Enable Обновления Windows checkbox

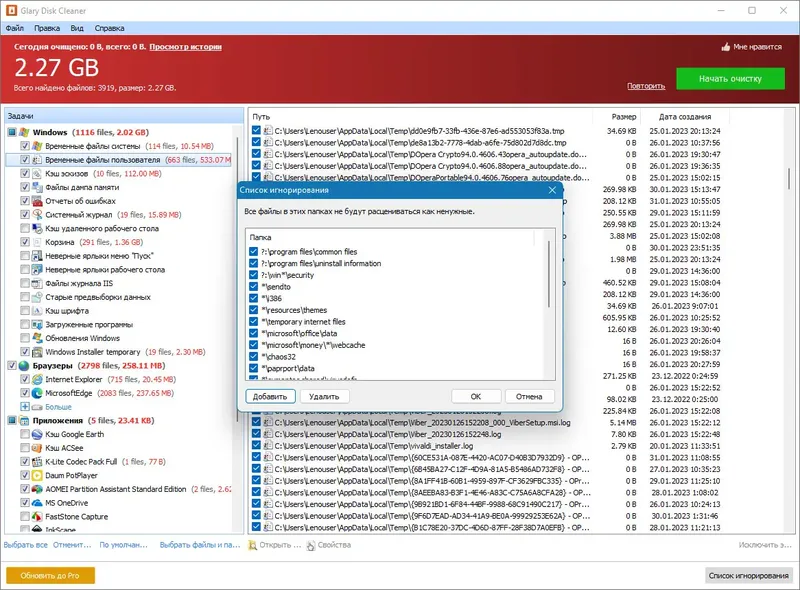[x=24, y=338]
